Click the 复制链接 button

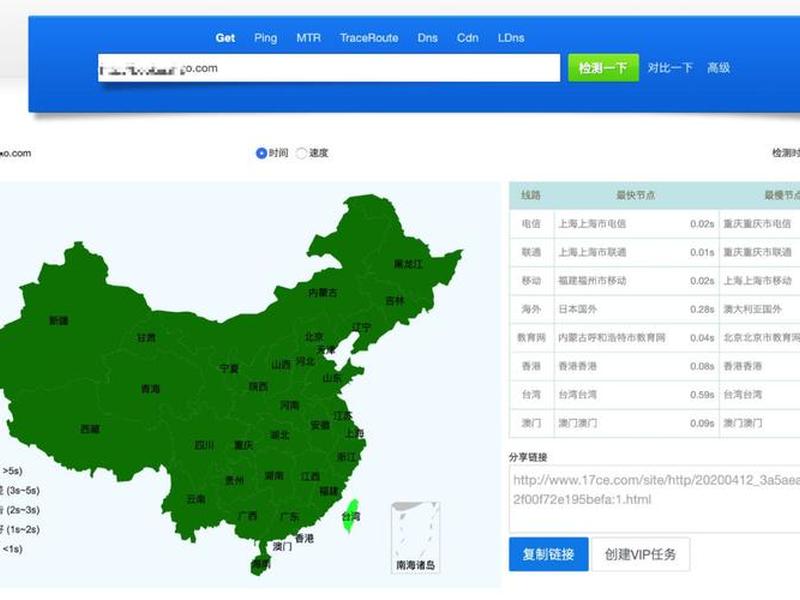(548, 554)
